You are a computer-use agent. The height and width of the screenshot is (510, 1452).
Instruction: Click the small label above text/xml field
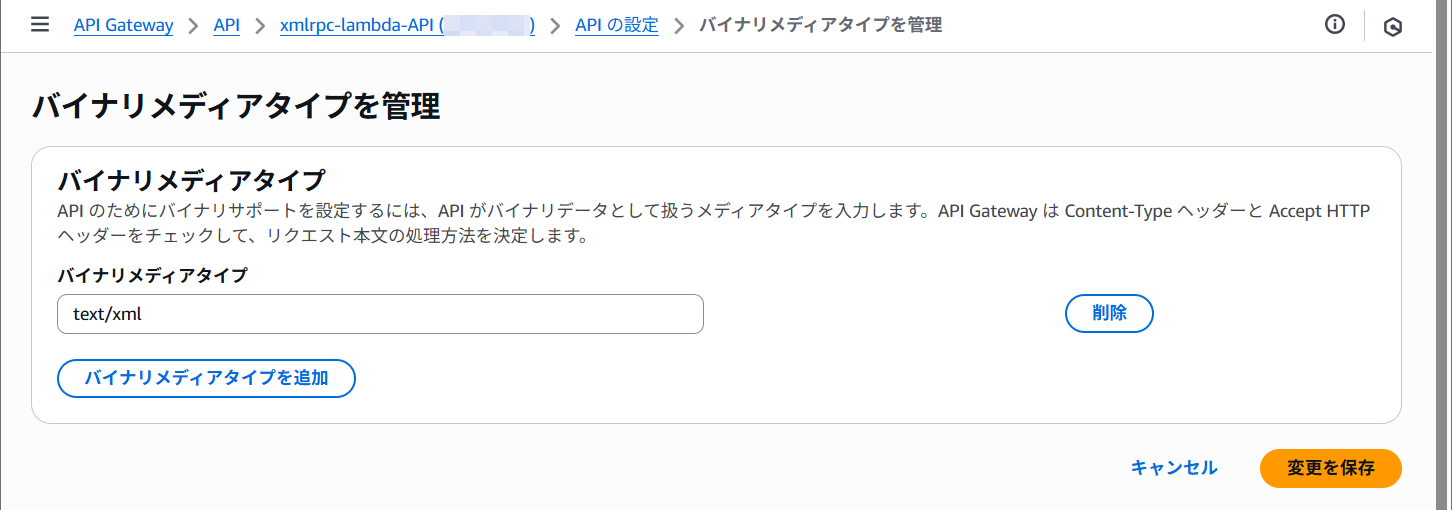[152, 275]
